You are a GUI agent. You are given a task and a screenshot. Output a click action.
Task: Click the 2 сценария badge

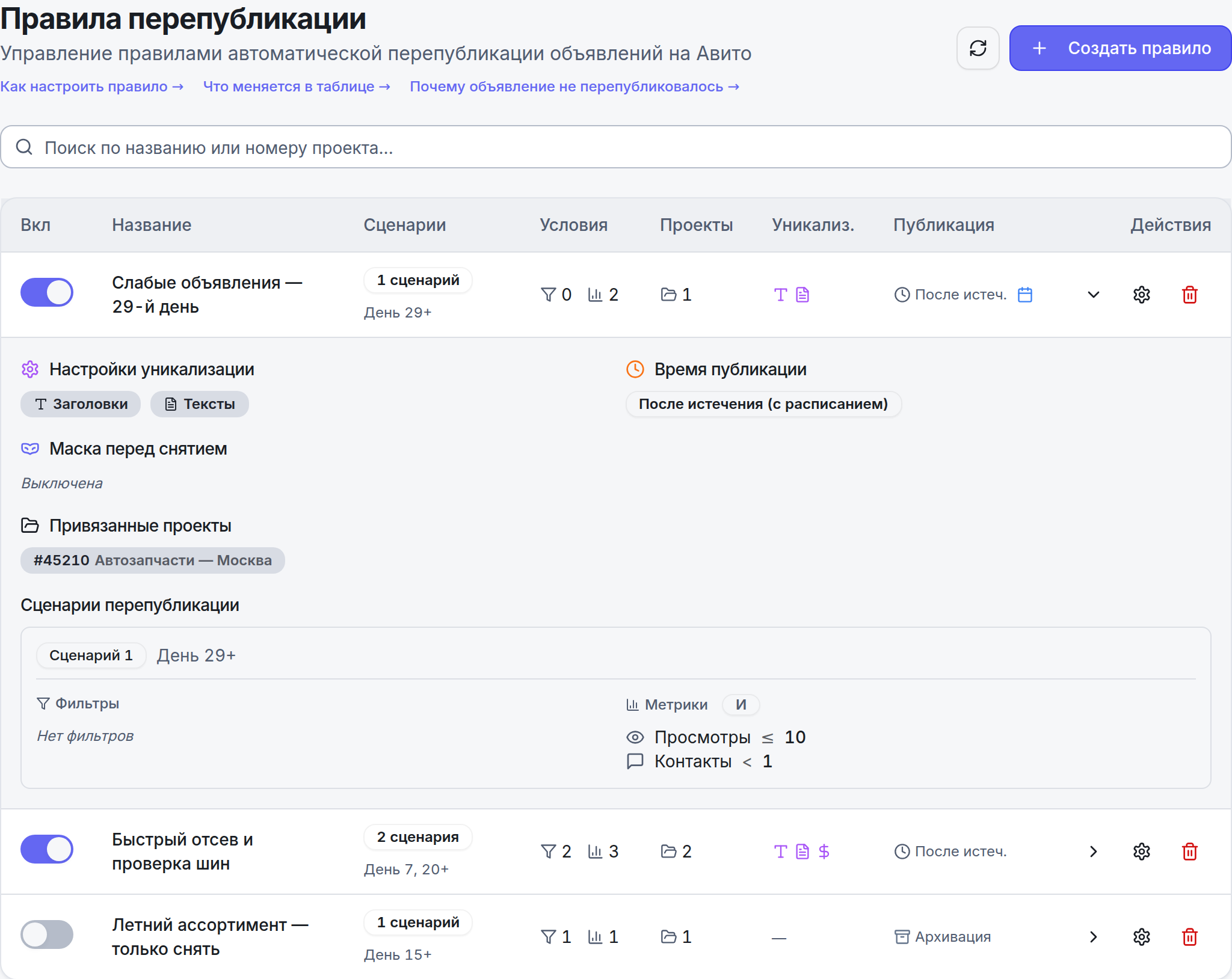tap(418, 837)
